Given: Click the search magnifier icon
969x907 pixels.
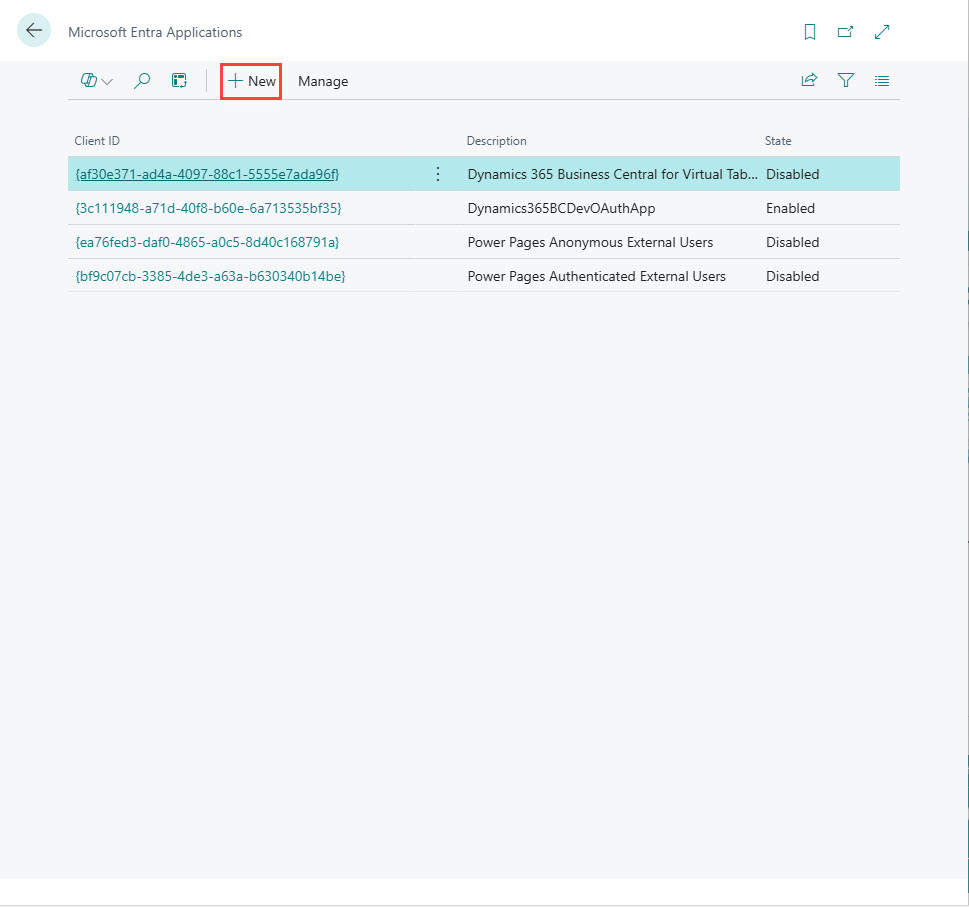Looking at the screenshot, I should (142, 81).
